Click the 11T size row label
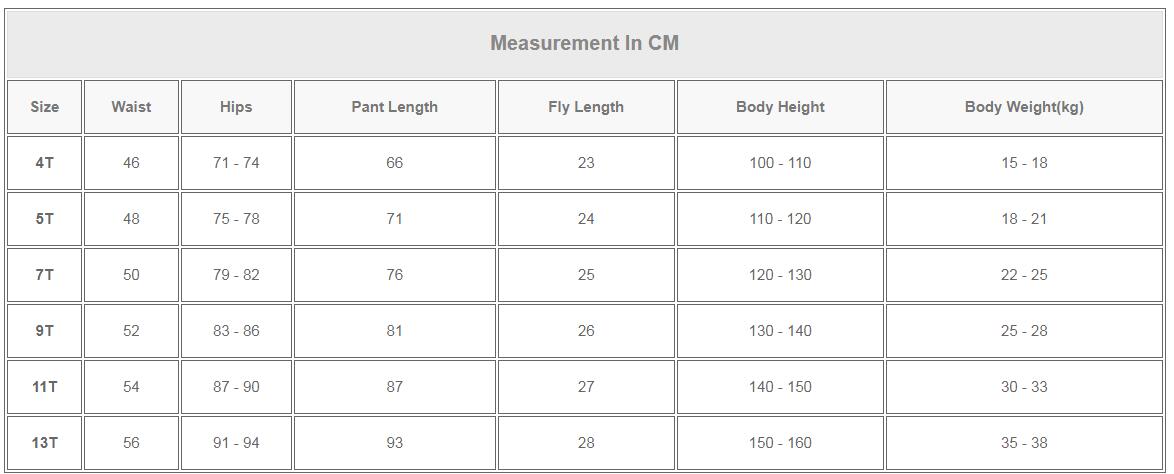This screenshot has width=1174, height=474. [45, 387]
